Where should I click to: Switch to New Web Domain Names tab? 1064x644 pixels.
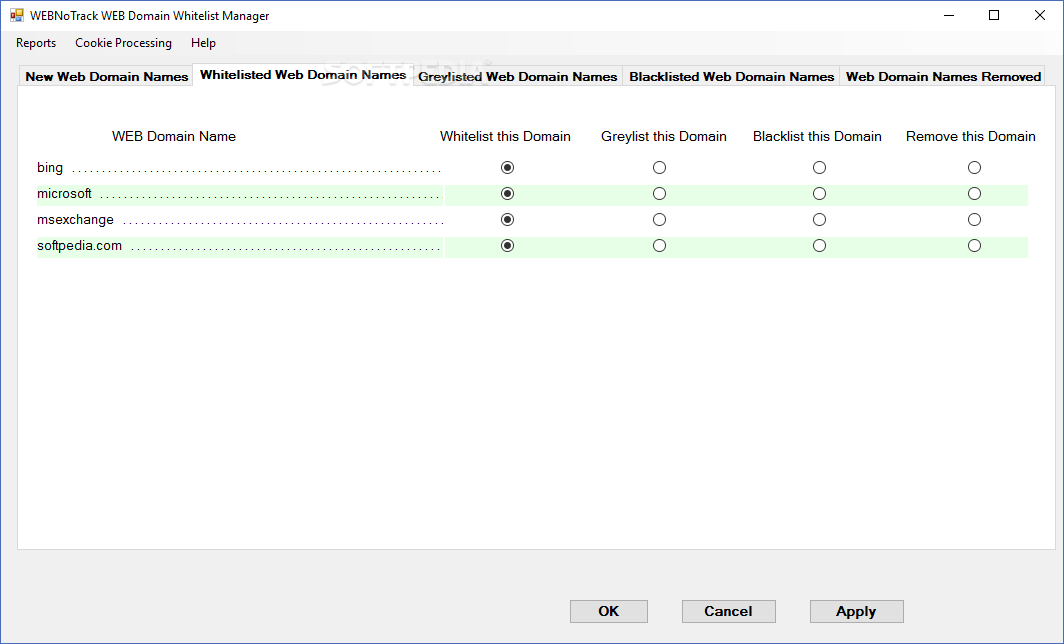[107, 77]
